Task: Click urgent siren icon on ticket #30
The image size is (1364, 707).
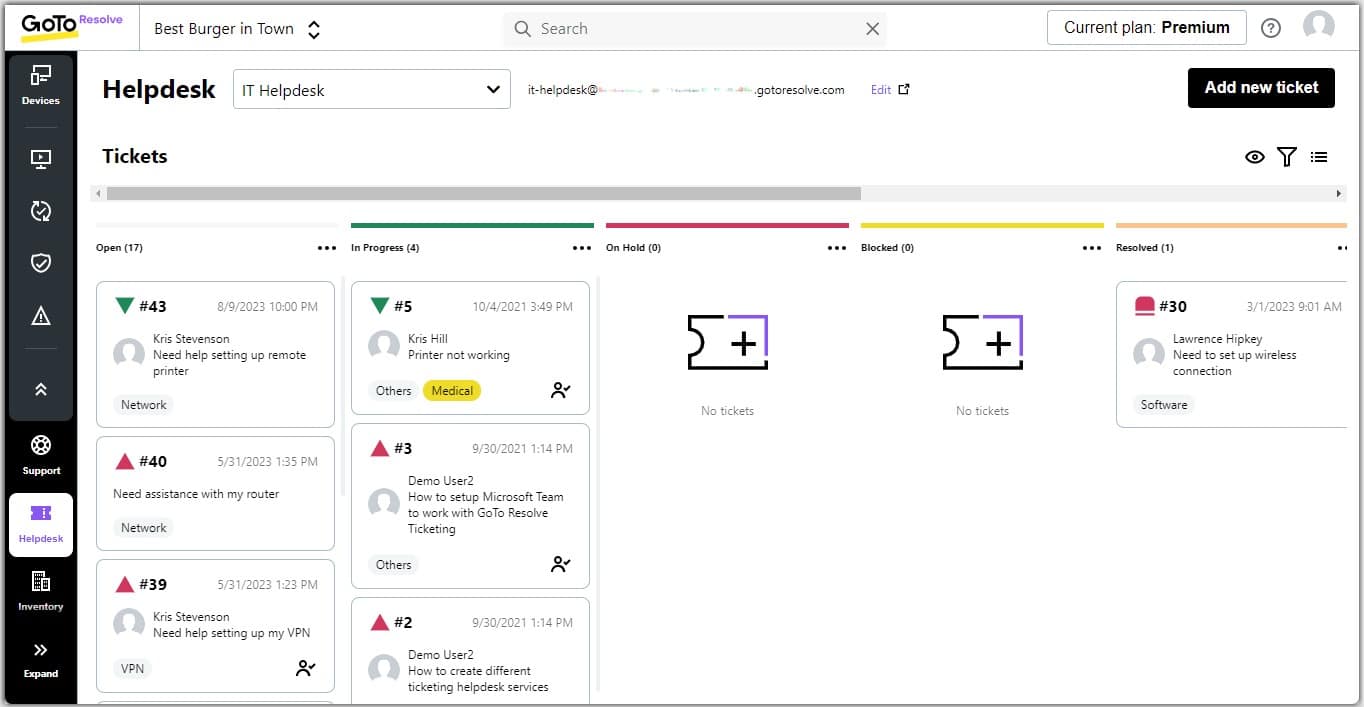Action: point(1145,306)
